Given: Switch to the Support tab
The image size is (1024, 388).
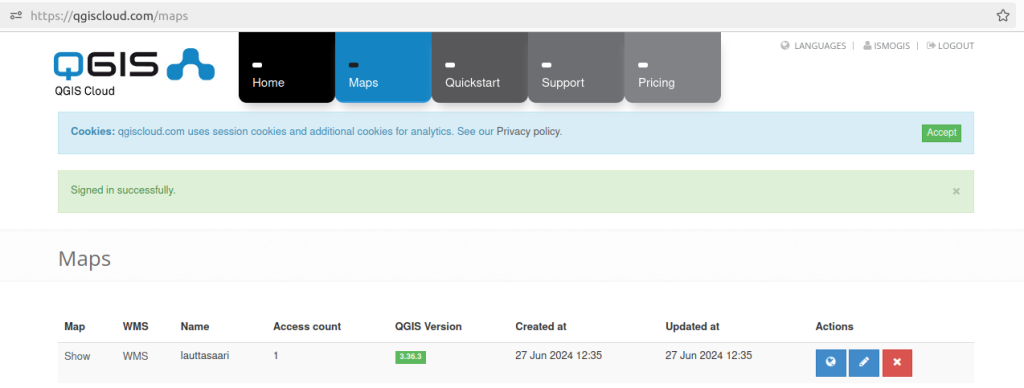Looking at the screenshot, I should [x=576, y=67].
